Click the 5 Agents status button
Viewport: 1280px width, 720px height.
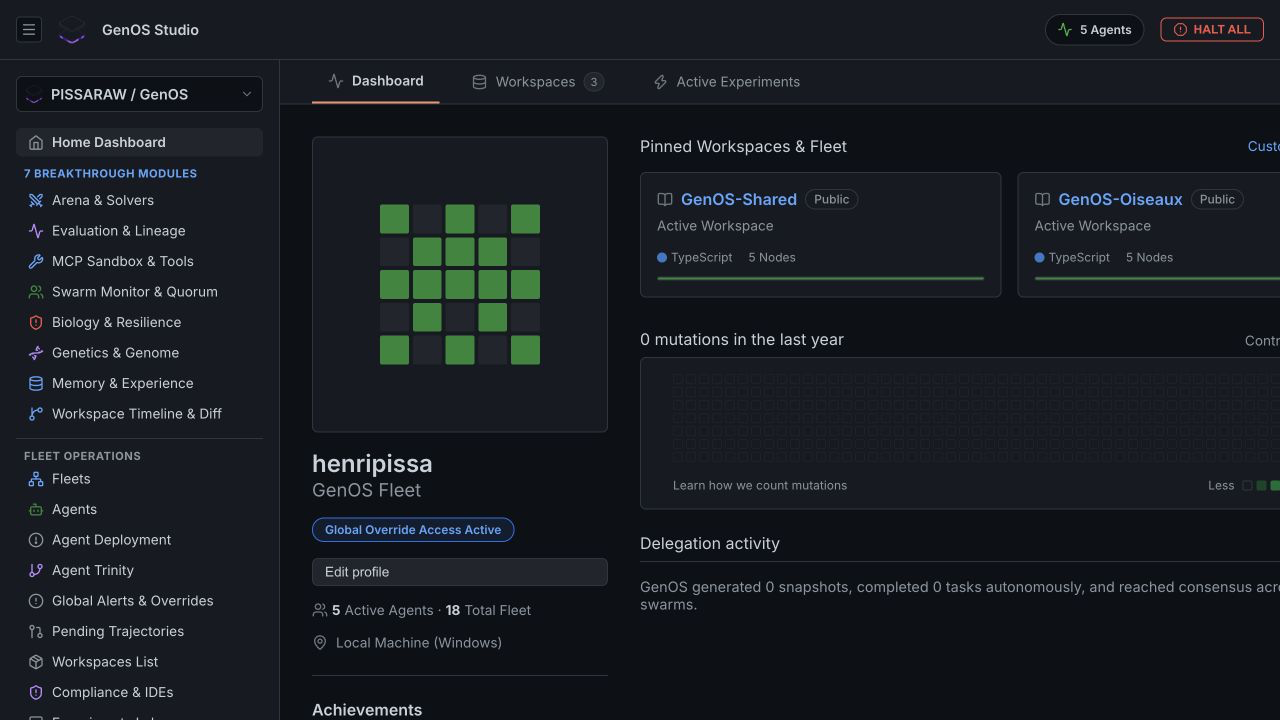1094,30
